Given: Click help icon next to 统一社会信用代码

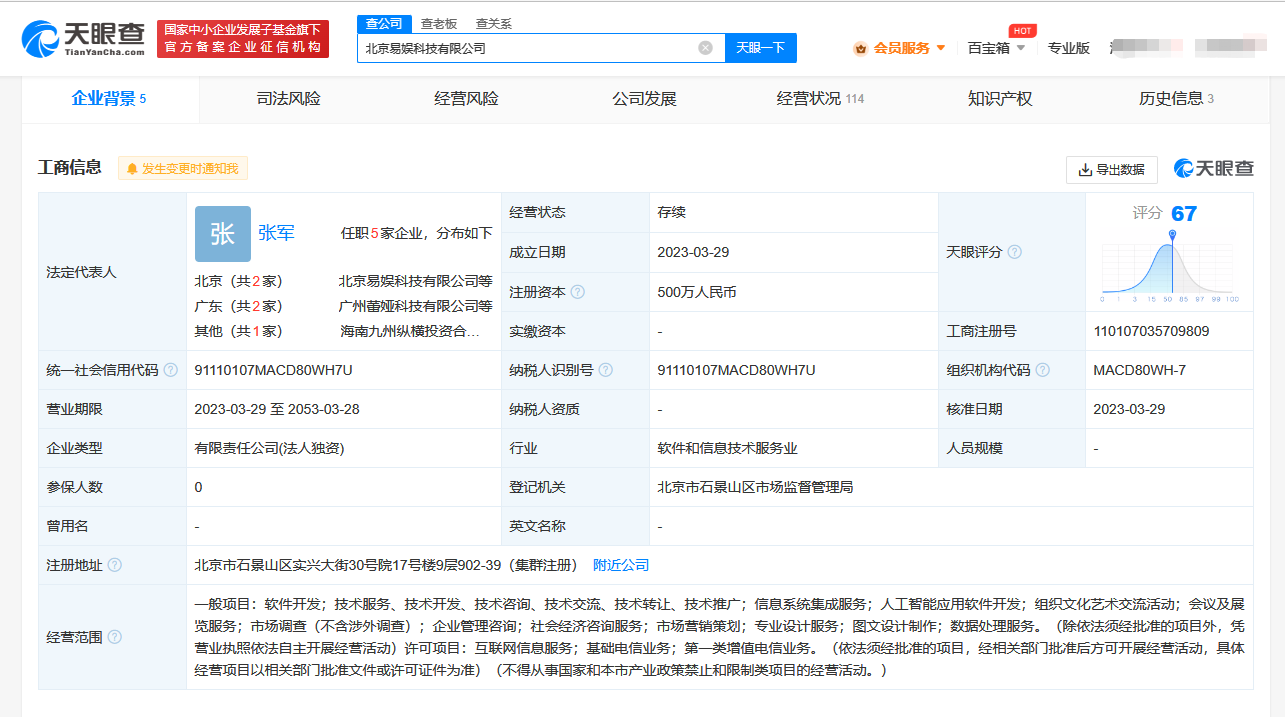Looking at the screenshot, I should [171, 370].
